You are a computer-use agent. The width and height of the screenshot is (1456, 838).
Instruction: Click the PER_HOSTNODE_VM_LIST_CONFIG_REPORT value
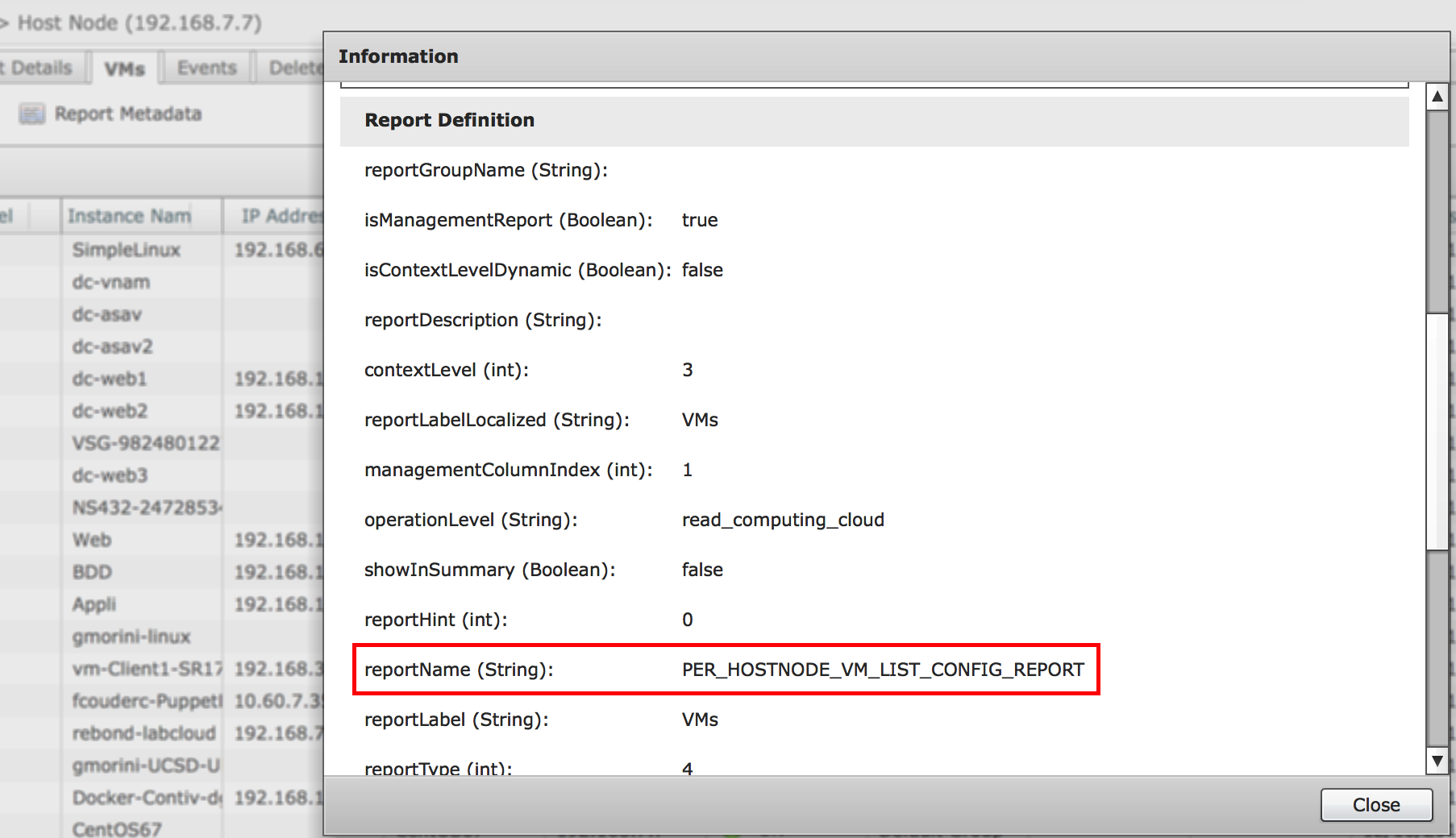[883, 670]
